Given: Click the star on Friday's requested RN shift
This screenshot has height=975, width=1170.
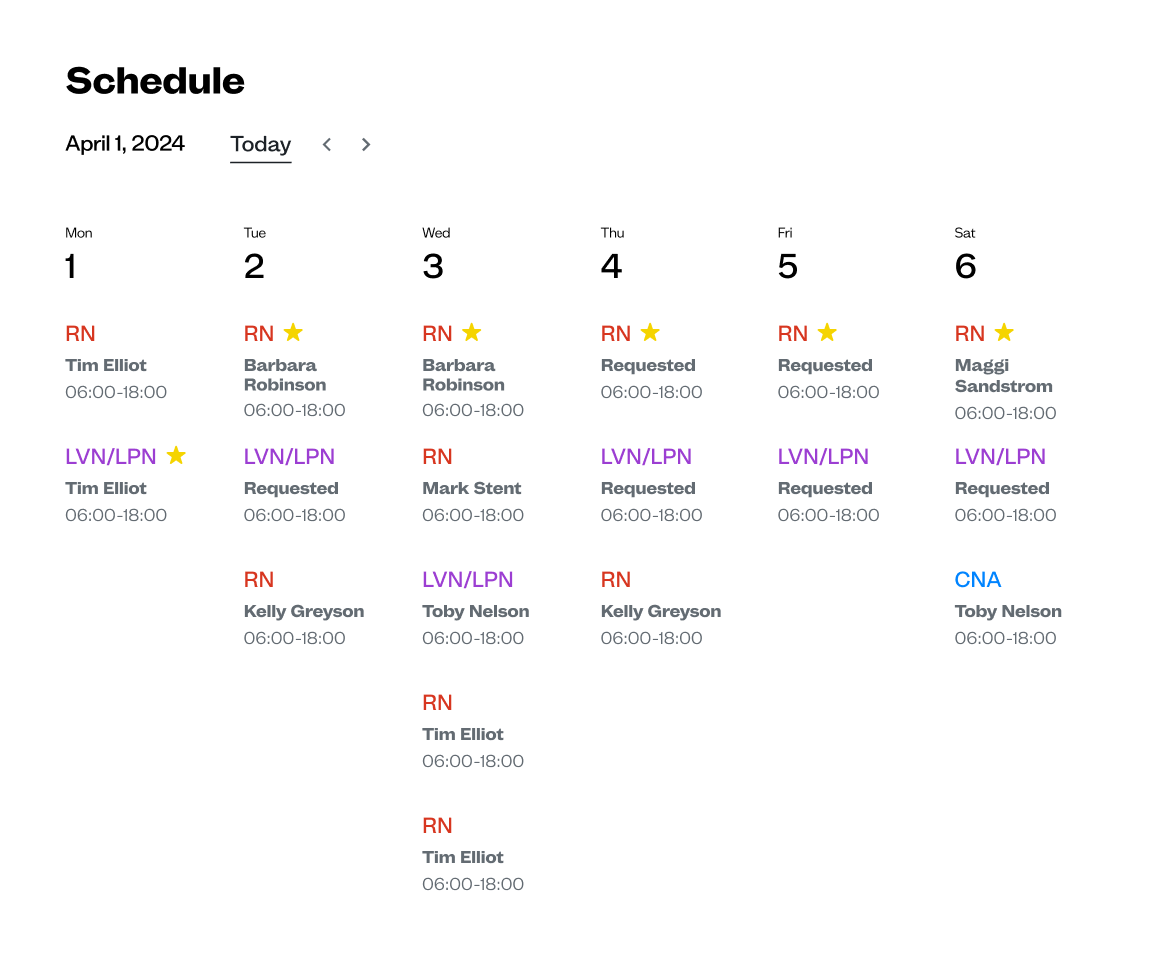Looking at the screenshot, I should point(826,332).
